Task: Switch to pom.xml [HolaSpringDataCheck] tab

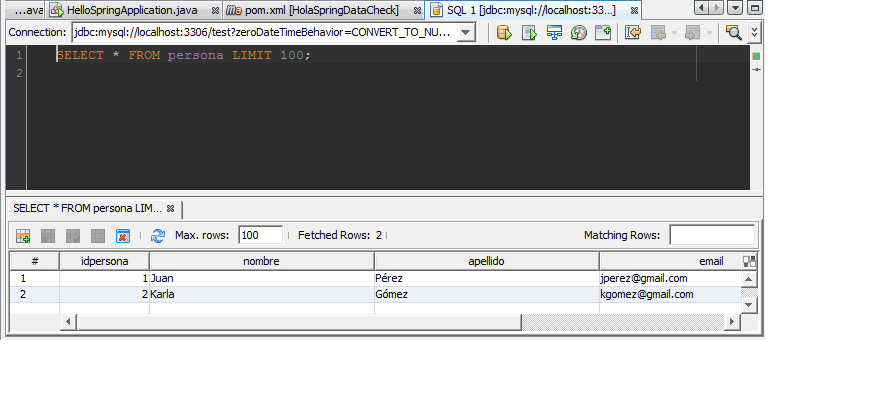Action: [322, 10]
